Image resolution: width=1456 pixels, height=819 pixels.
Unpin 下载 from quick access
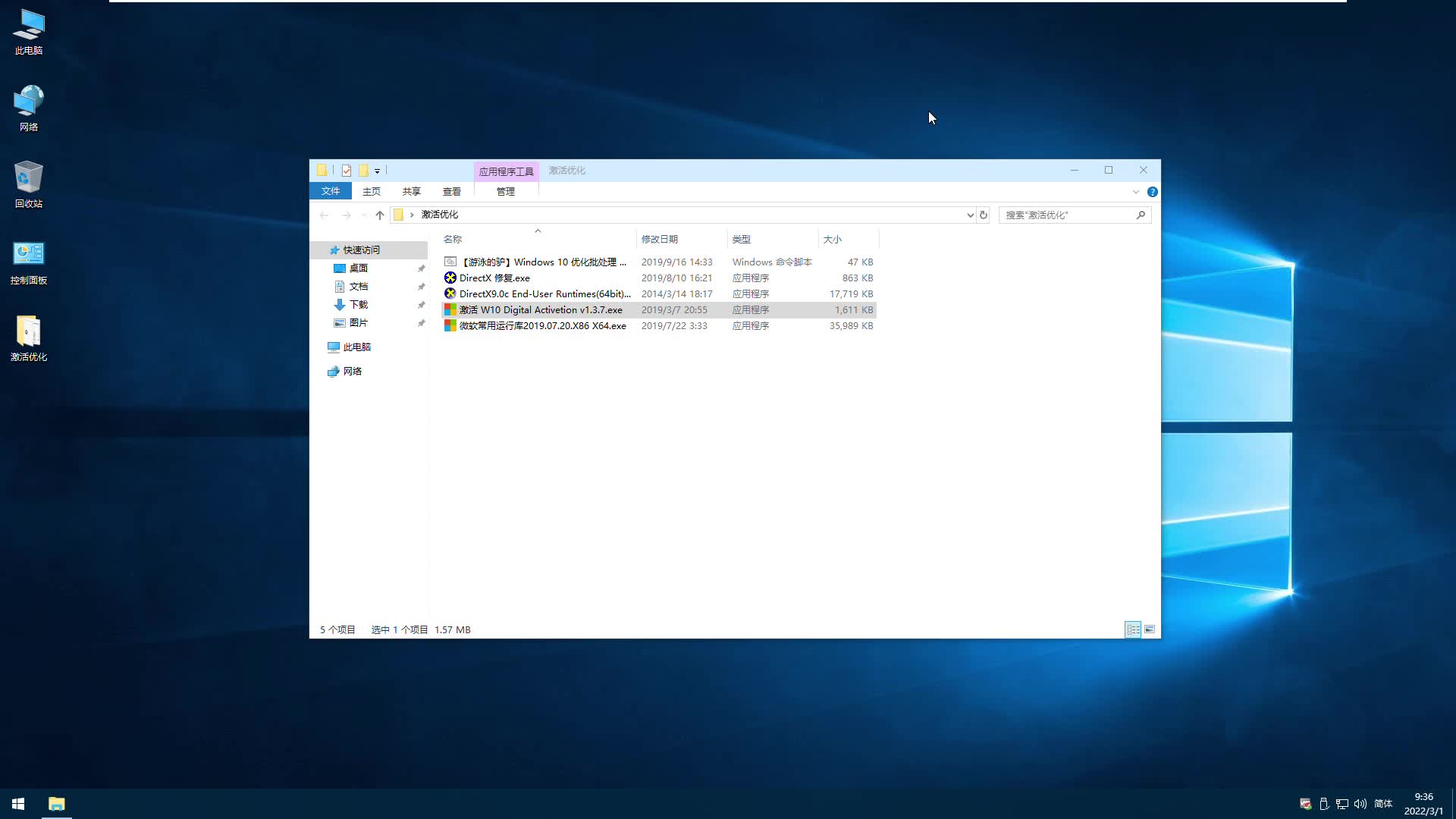pos(422,304)
